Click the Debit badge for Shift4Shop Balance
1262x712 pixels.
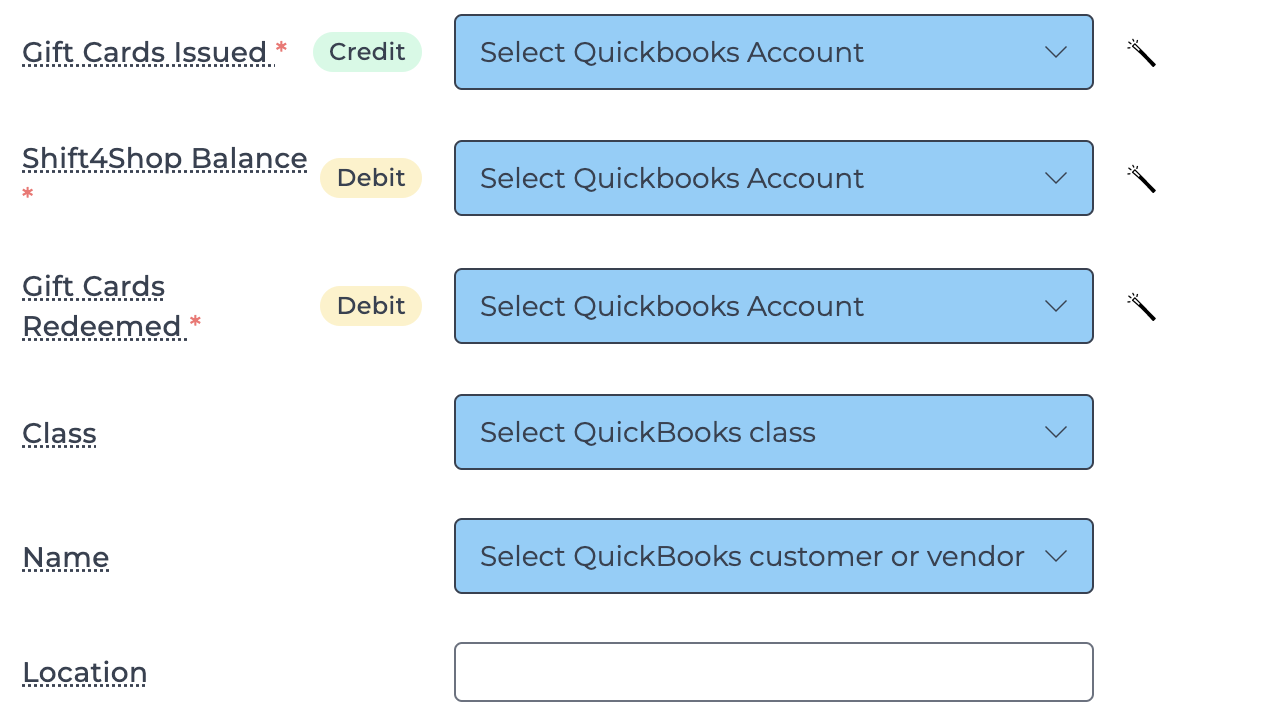[x=371, y=178]
